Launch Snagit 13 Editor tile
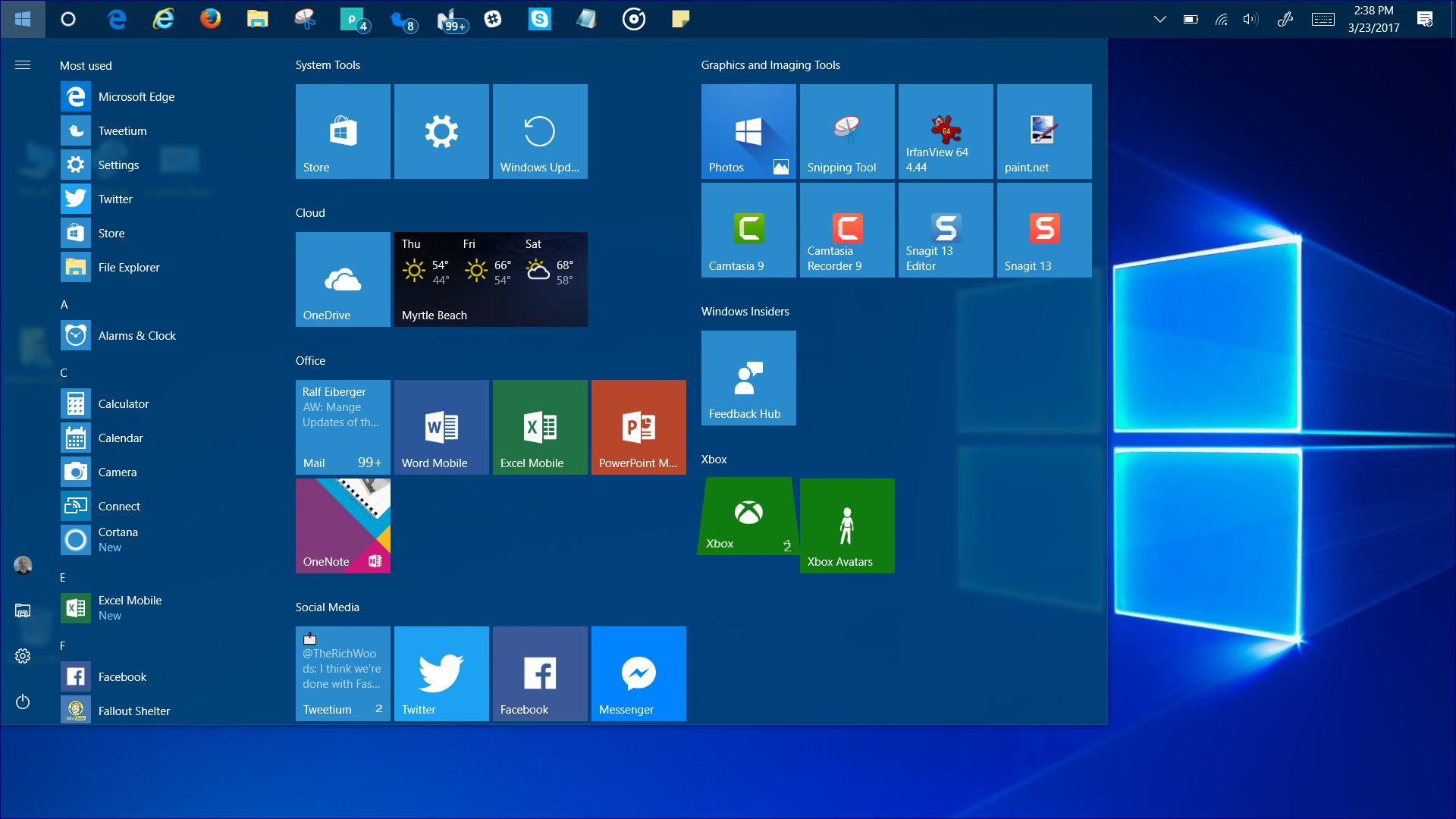Viewport: 1456px width, 819px height. pos(945,230)
